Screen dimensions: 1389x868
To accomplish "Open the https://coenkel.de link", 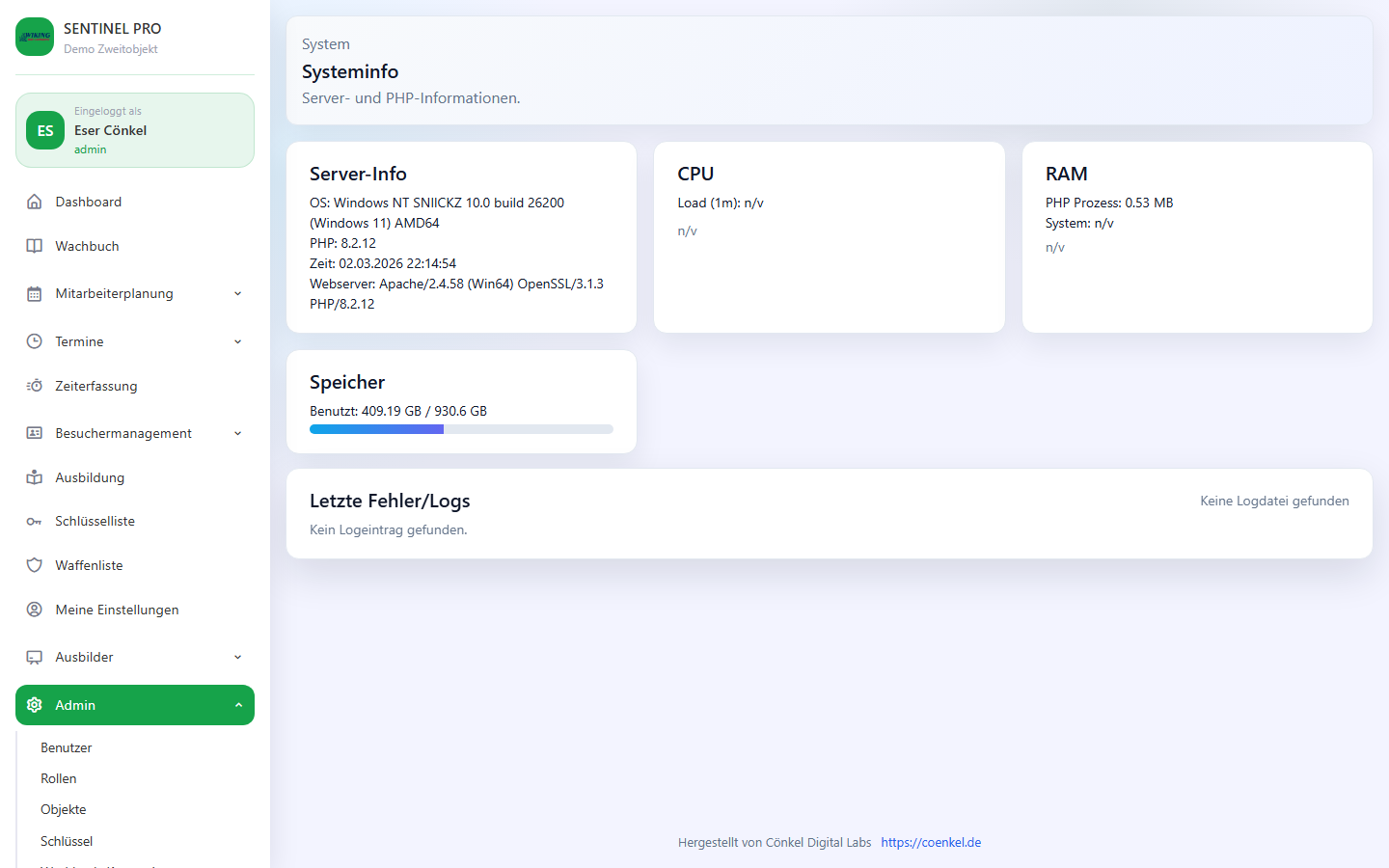I will 930,842.
